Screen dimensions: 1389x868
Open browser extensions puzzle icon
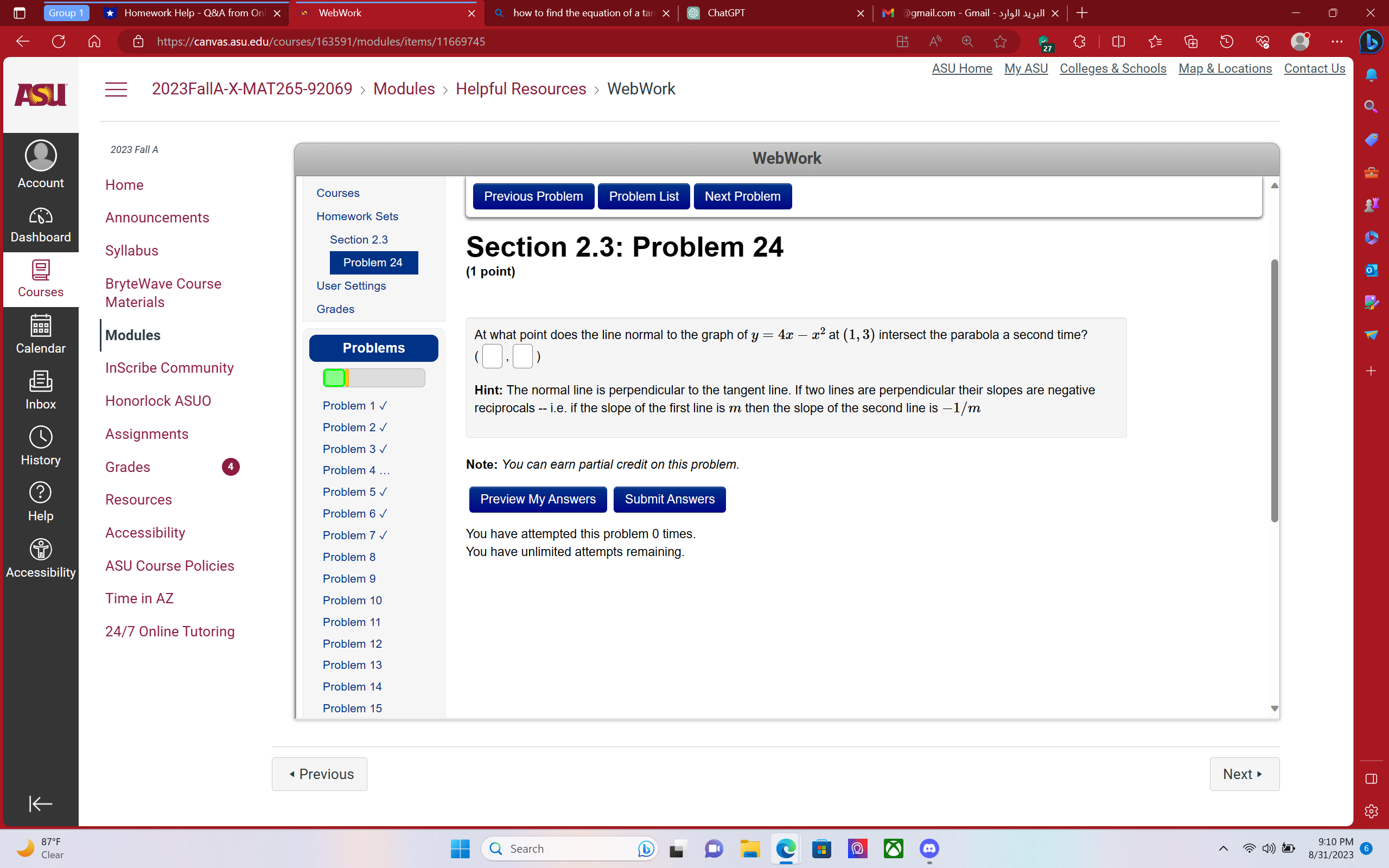pos(1079,41)
